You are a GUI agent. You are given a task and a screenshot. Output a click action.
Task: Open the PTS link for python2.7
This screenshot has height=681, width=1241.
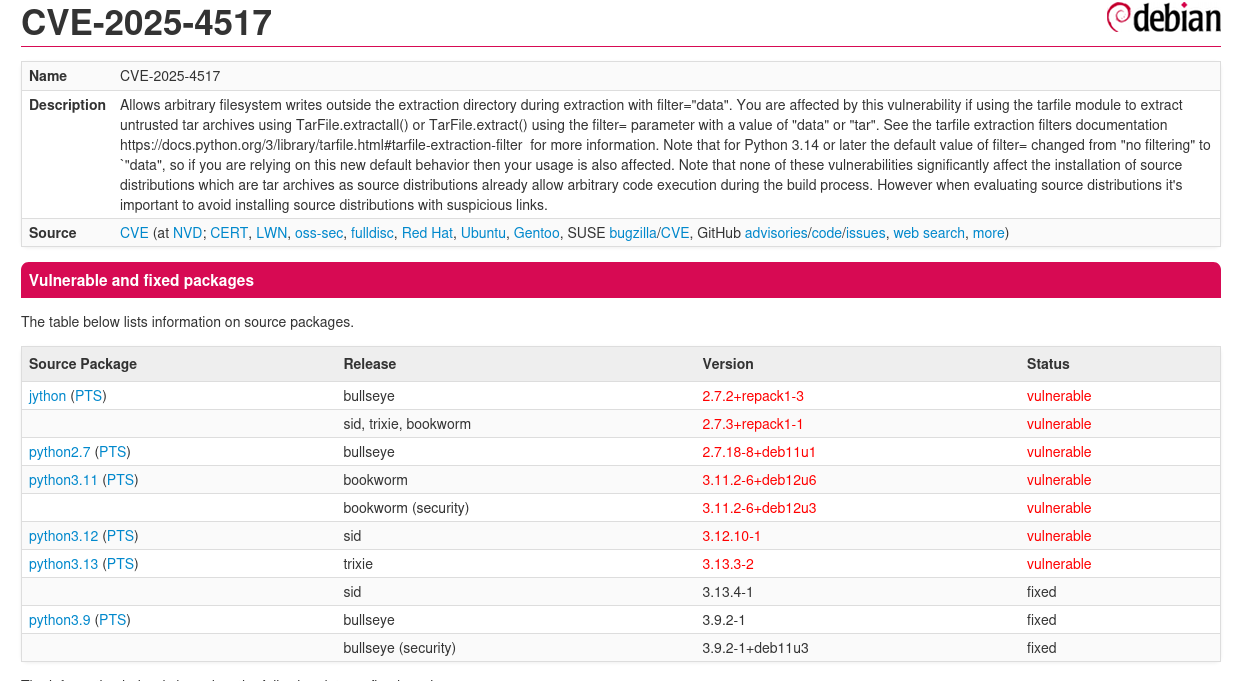[112, 452]
